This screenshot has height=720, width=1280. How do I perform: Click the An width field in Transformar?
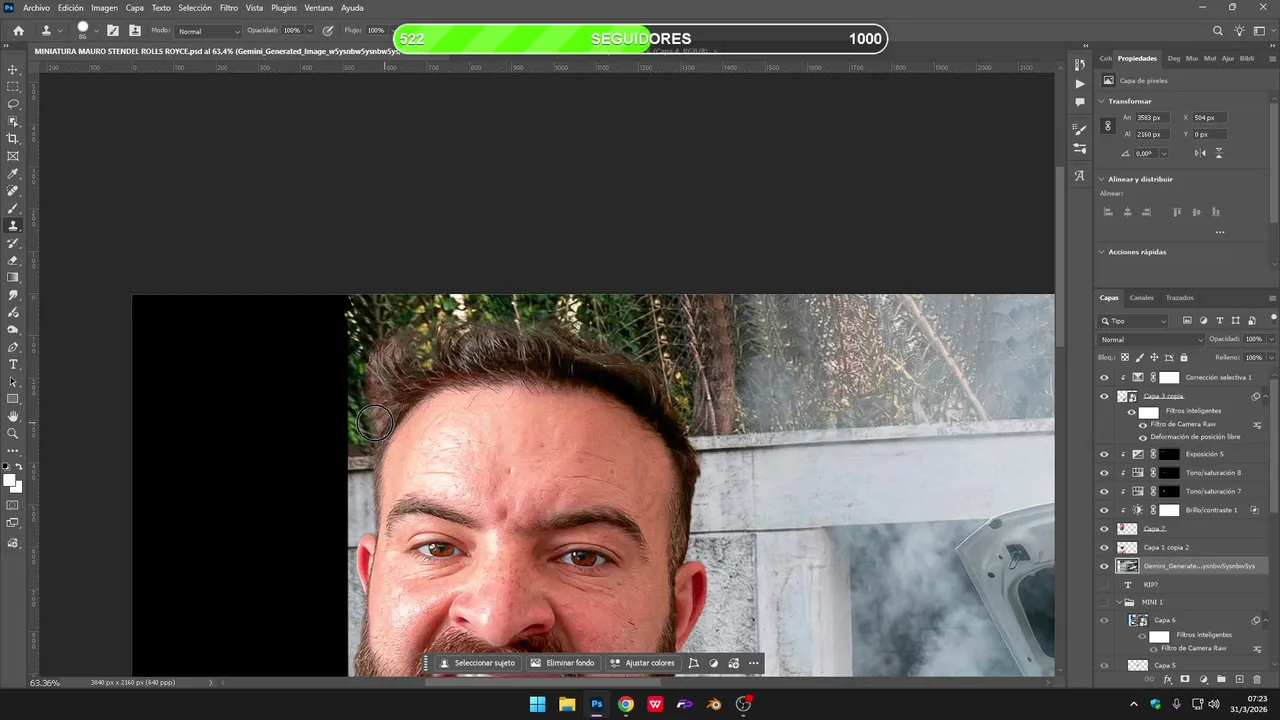click(1153, 118)
